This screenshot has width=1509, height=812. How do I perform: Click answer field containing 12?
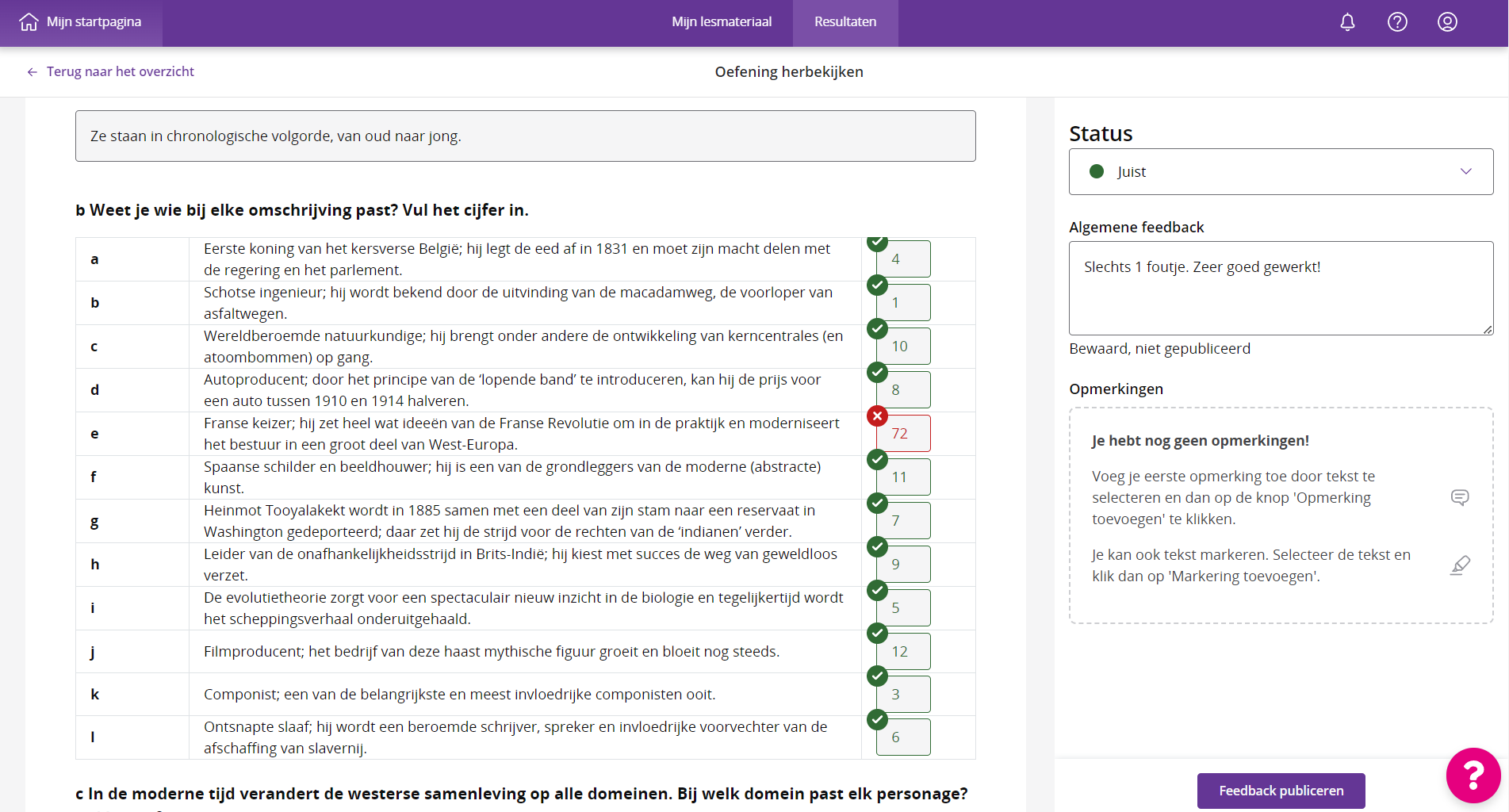point(903,652)
